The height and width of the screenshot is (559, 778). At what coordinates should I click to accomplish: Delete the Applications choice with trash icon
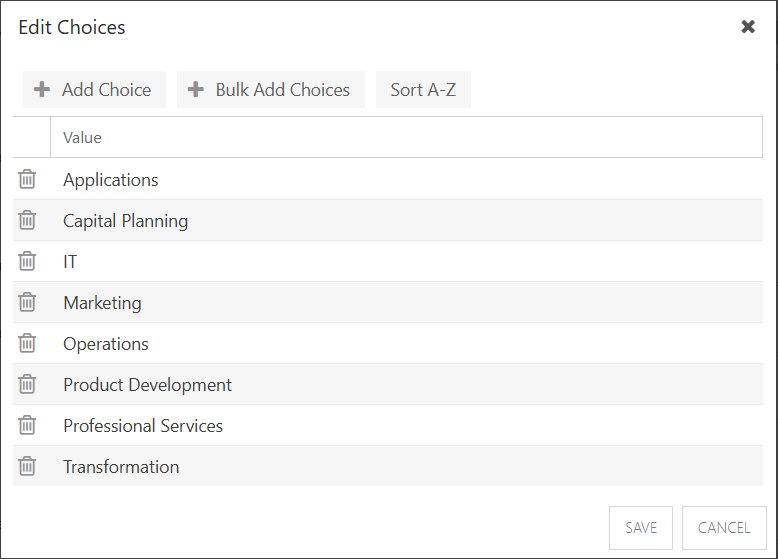[27, 179]
